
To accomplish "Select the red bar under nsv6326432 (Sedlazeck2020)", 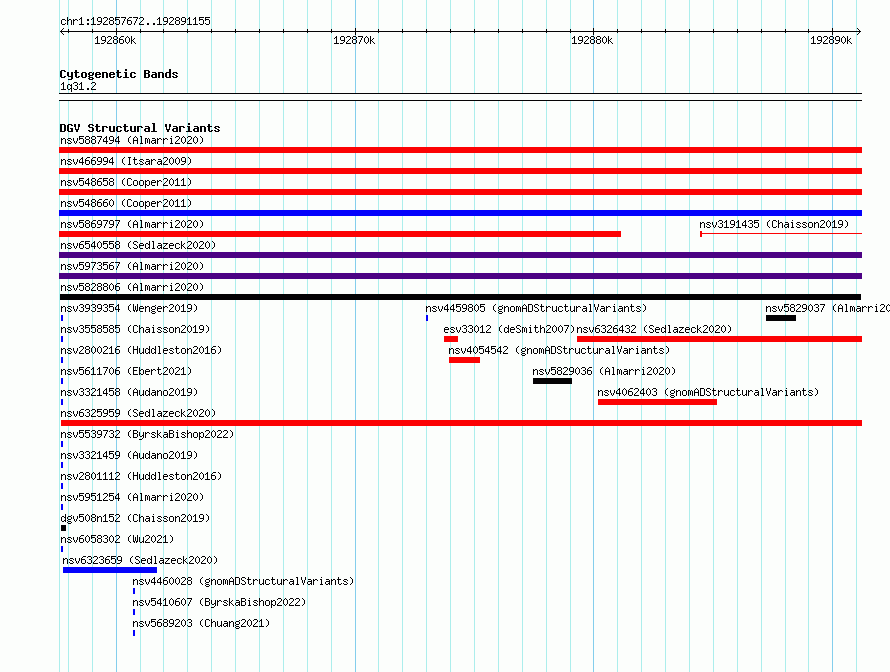I will pyautogui.click(x=719, y=339).
